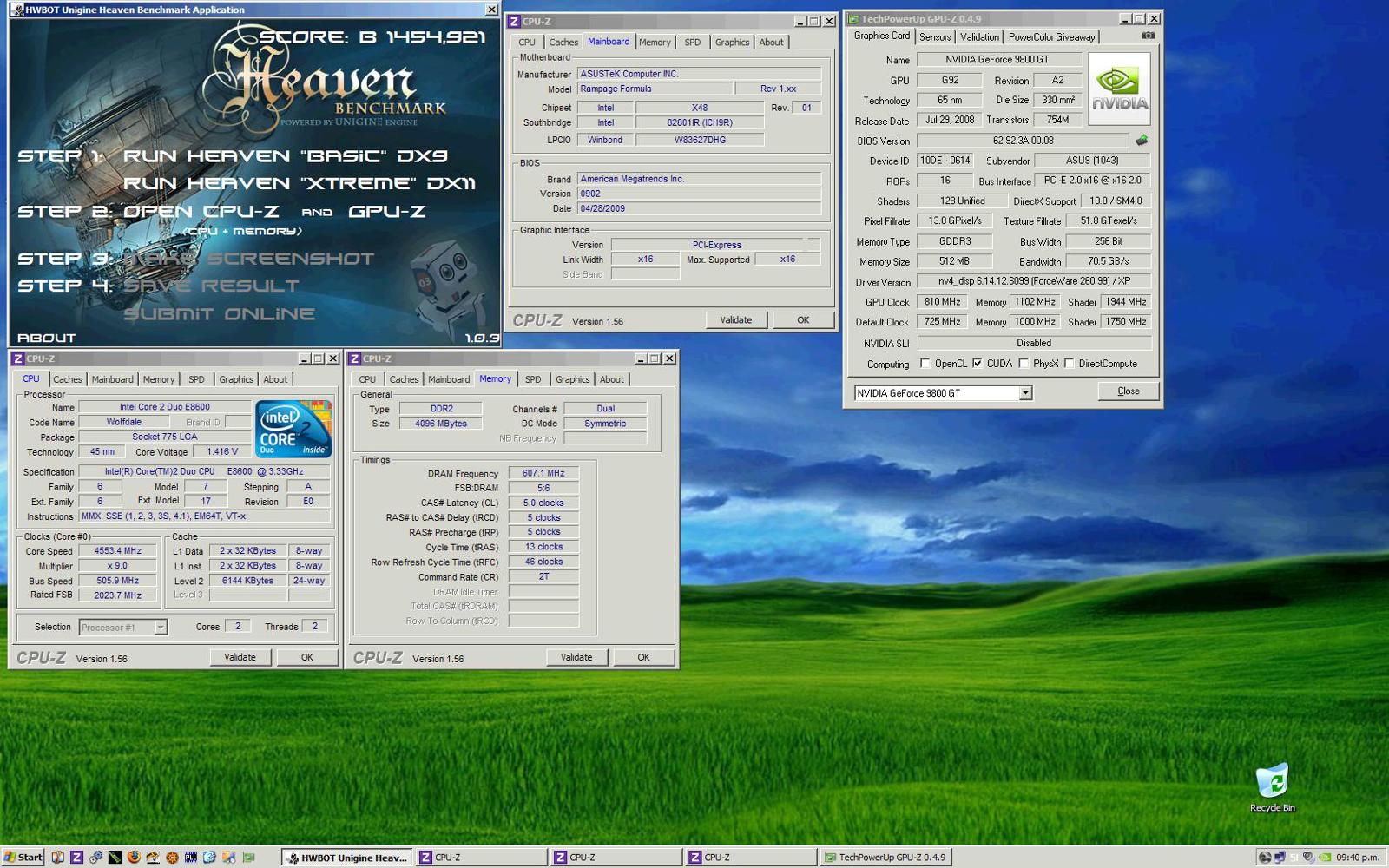Open the network connection tray icon
Viewport: 1389px width, 868px height.
click(1280, 858)
